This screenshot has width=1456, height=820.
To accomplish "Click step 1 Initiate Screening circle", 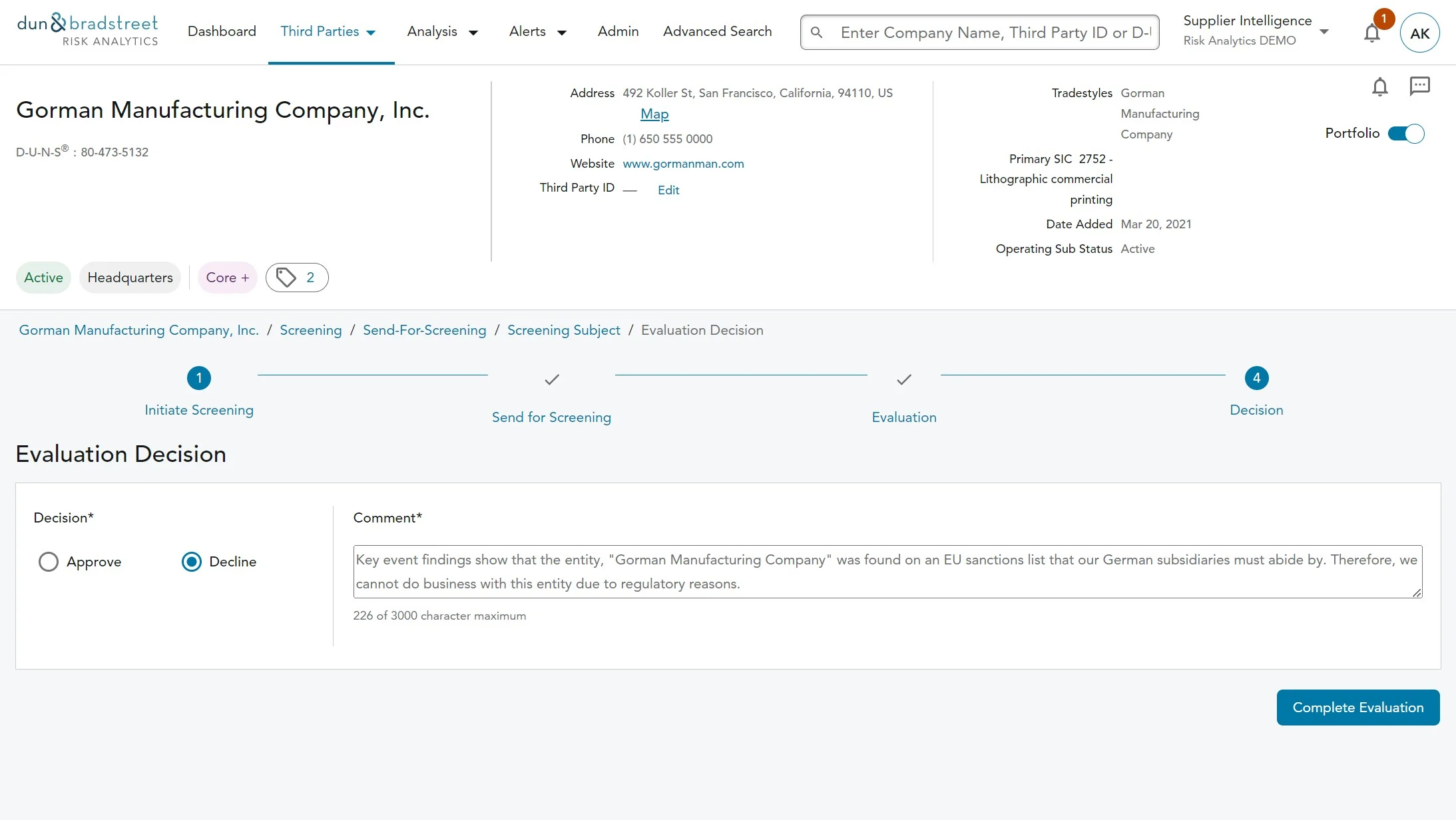I will click(199, 378).
